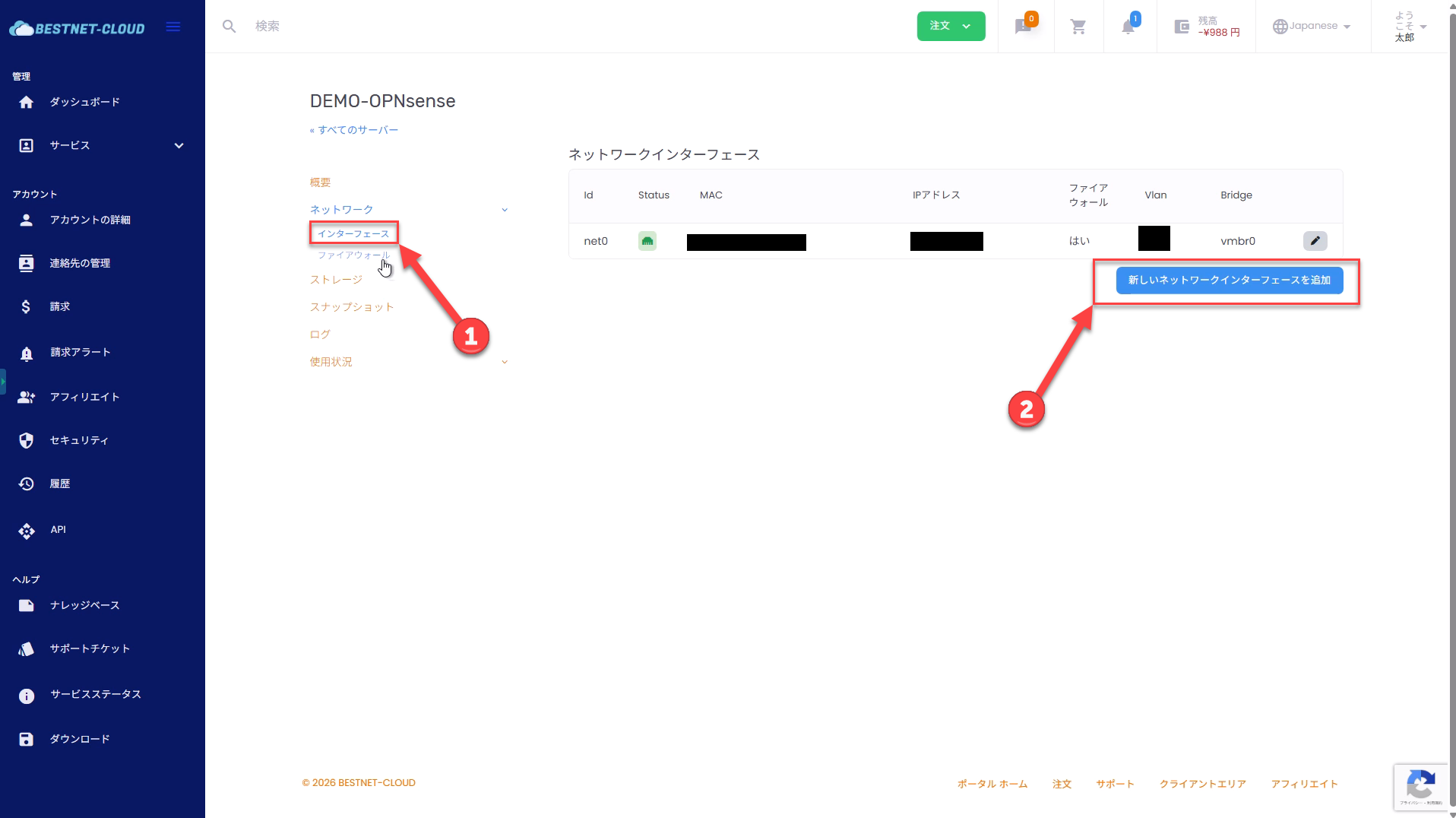The width and height of the screenshot is (1456, 818).
Task: Open the user welcome account dropdown
Action: click(x=1410, y=27)
